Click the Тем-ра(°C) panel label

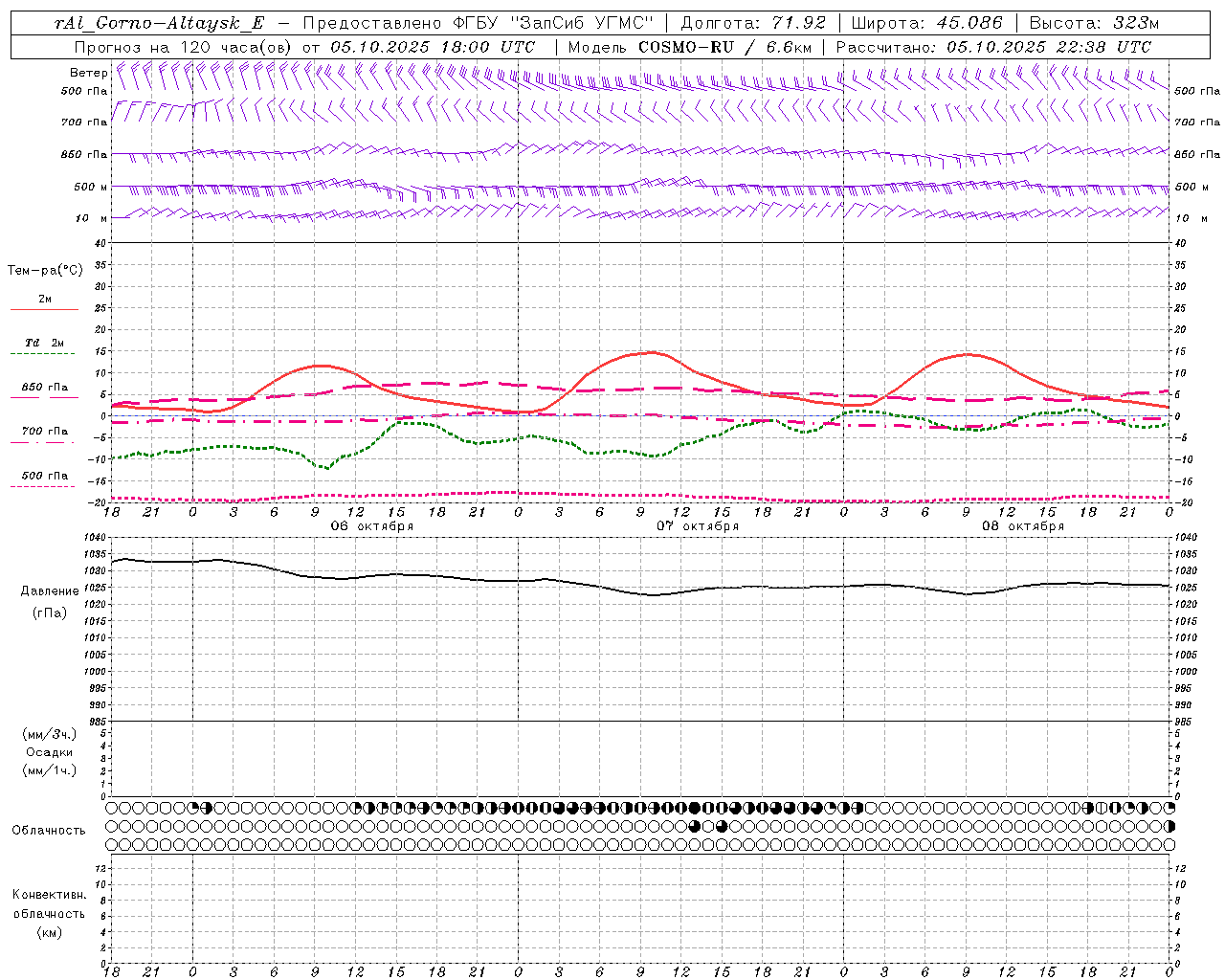coord(45,271)
